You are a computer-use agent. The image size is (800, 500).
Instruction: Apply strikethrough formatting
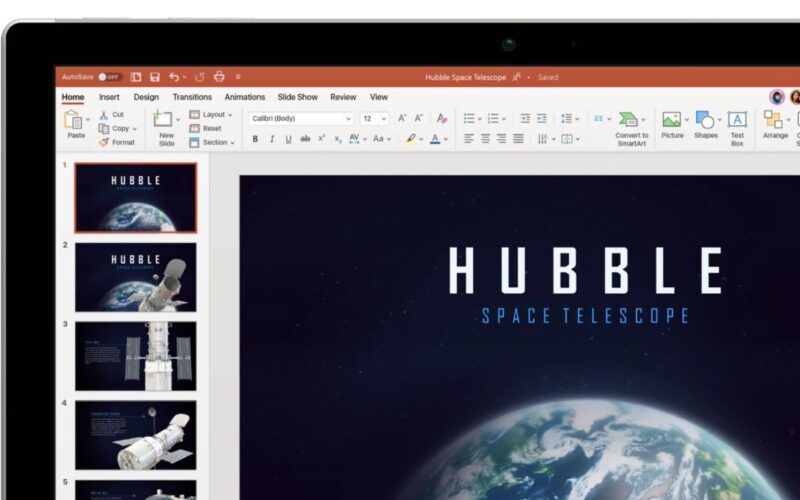pos(305,139)
